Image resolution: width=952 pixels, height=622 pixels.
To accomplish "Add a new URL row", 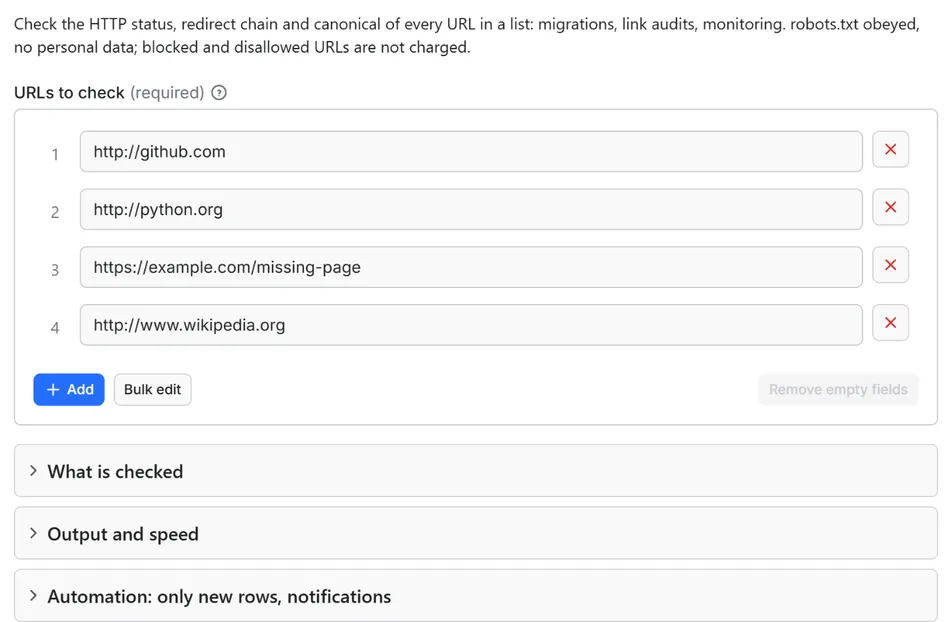I will tap(69, 389).
